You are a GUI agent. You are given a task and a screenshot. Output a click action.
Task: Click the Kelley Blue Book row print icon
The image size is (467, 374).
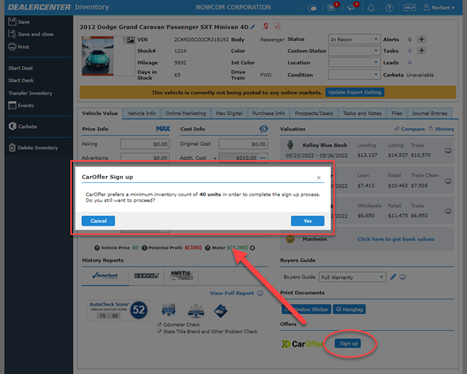click(448, 151)
